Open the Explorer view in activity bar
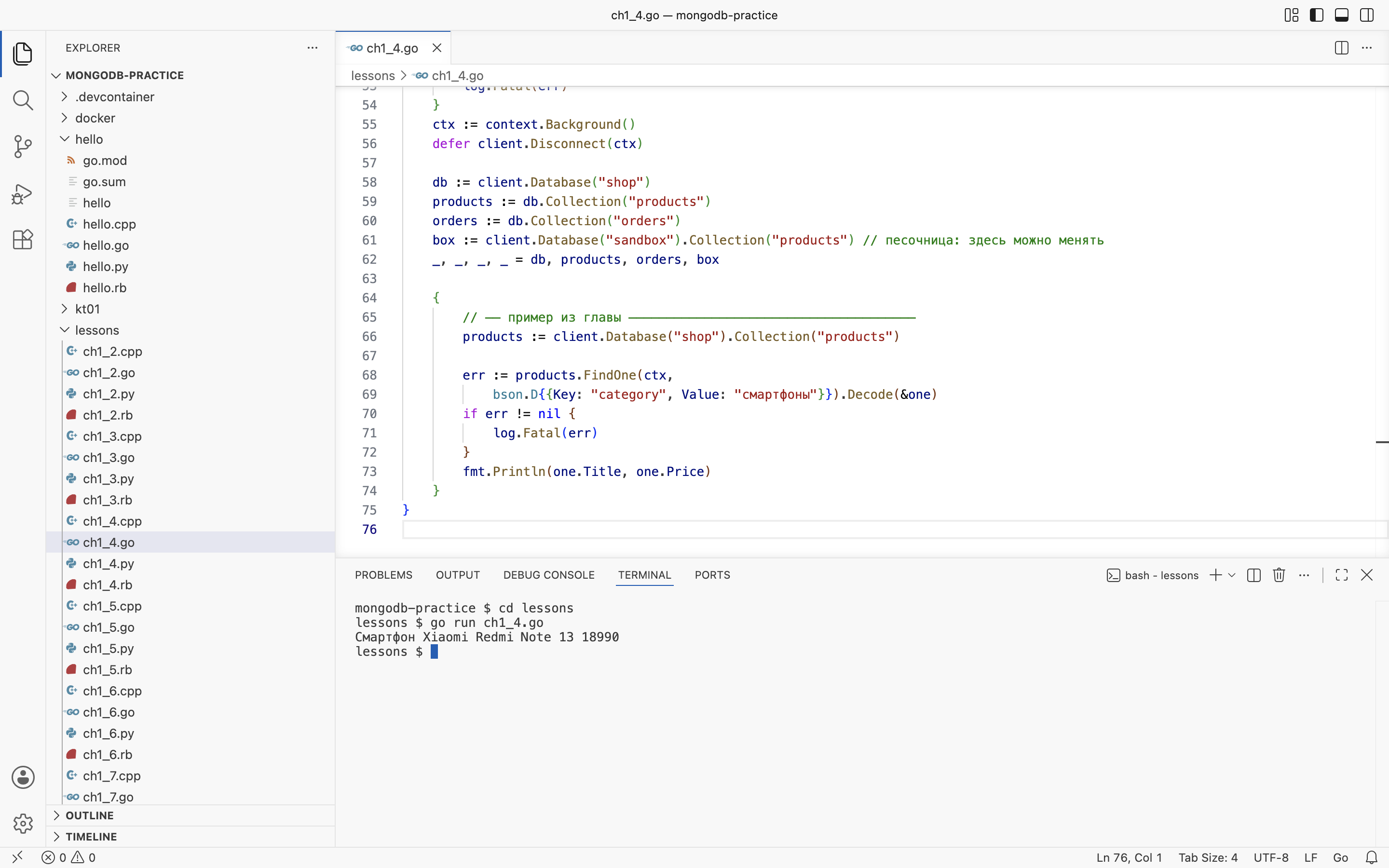The height and width of the screenshot is (868, 1389). pyautogui.click(x=22, y=54)
